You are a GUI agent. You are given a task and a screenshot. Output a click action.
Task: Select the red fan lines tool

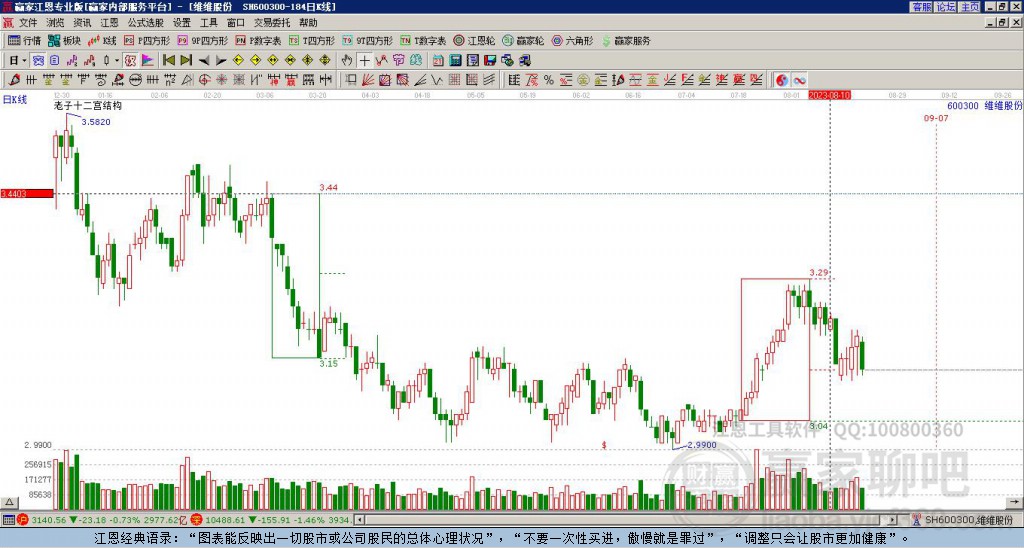tap(368, 80)
